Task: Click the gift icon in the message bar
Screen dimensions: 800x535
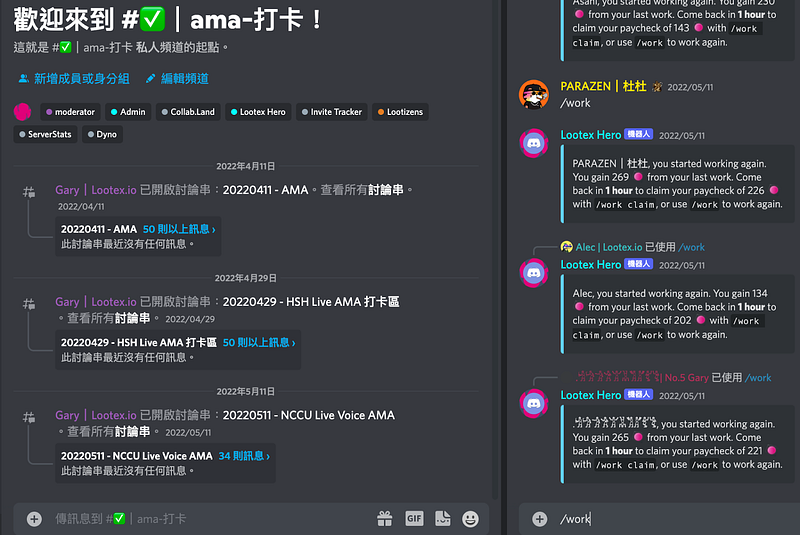Action: point(385,519)
